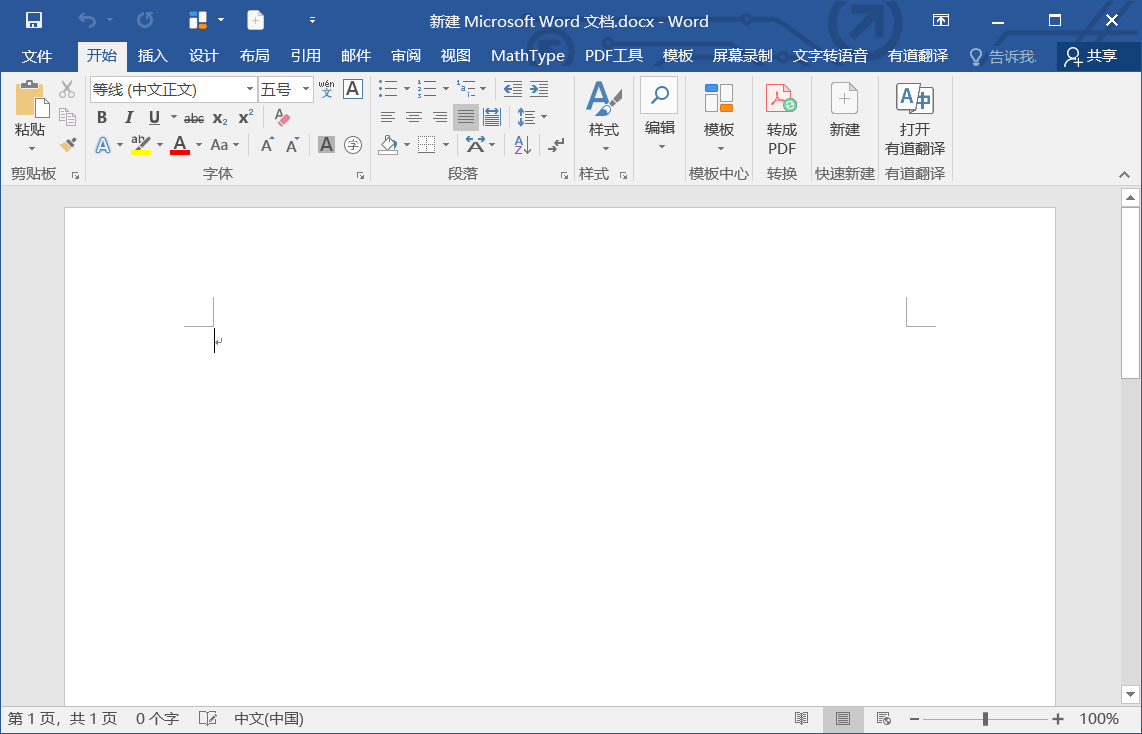Screen dimensions: 1142x734
Task: Toggle superscript x² formatting
Action: 246,117
